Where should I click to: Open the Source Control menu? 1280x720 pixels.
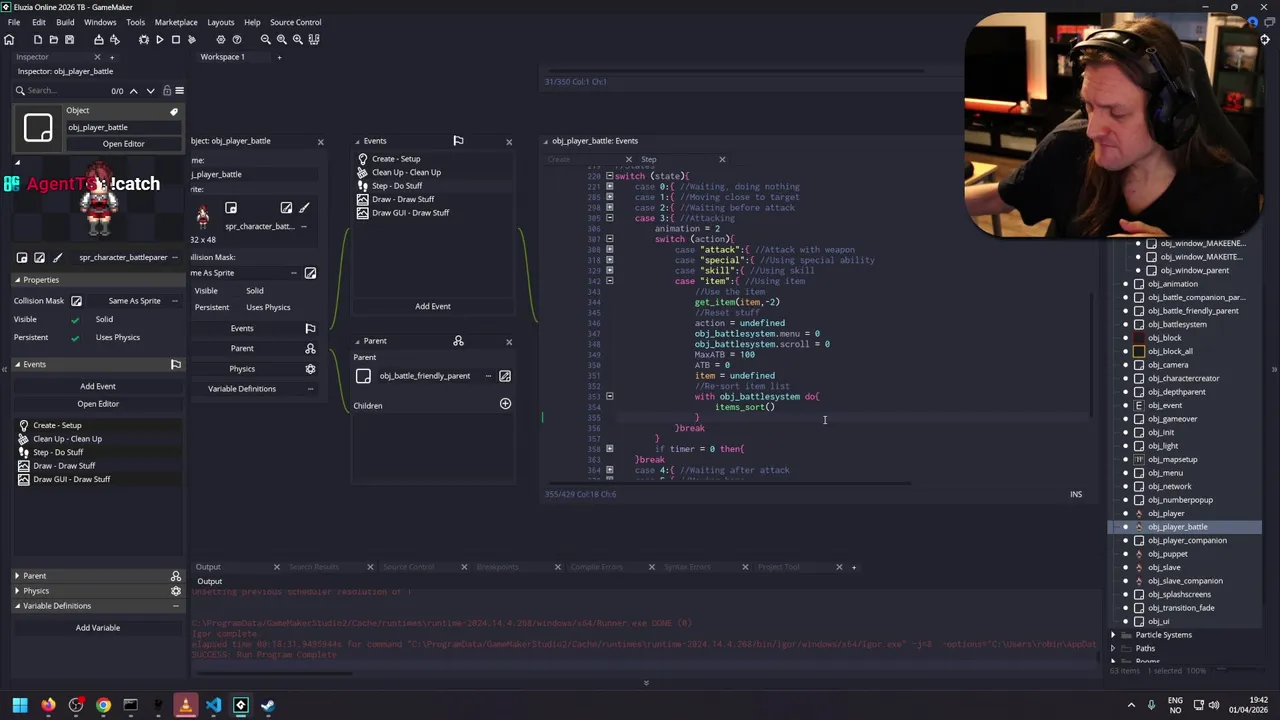[296, 22]
